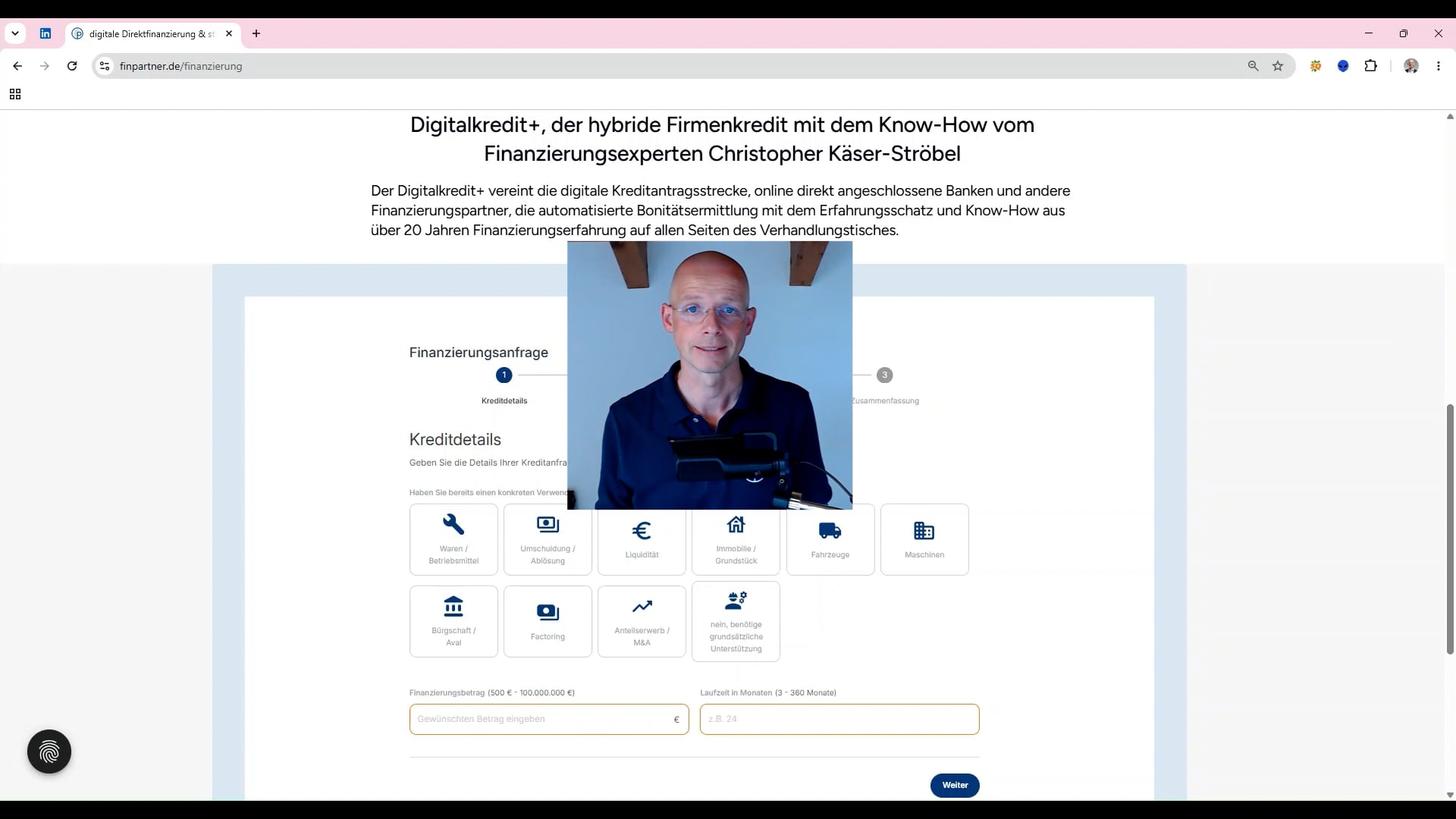
Task: Click the browser forward arrow
Action: coord(45,66)
